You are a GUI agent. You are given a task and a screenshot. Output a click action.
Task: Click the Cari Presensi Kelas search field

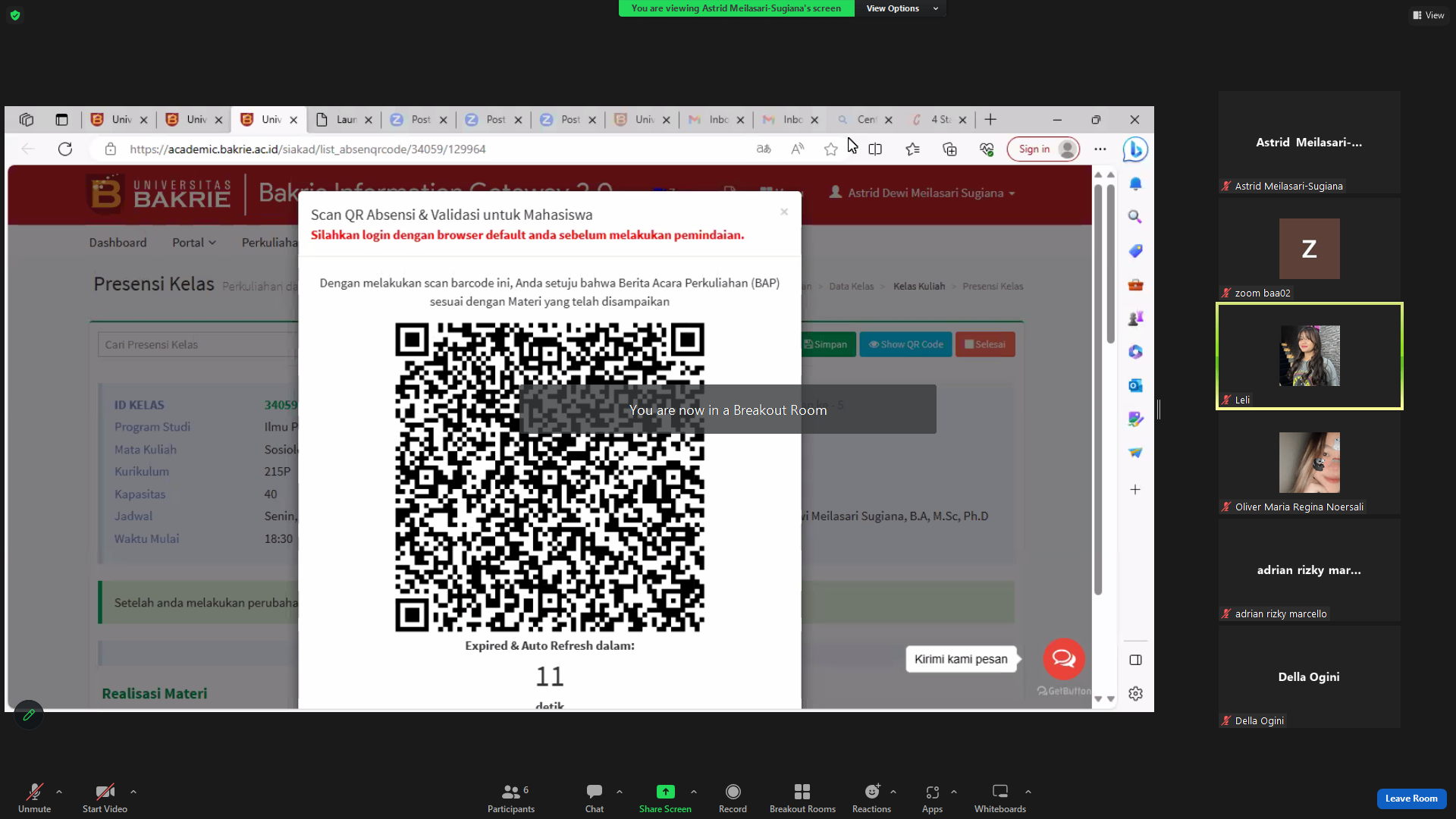coord(197,345)
